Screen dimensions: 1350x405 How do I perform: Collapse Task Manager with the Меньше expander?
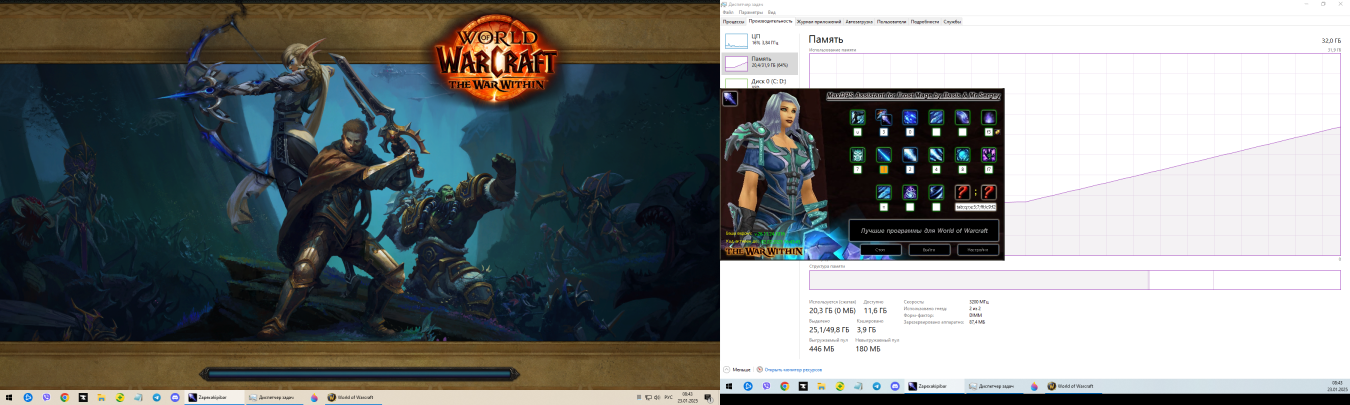tap(738, 369)
